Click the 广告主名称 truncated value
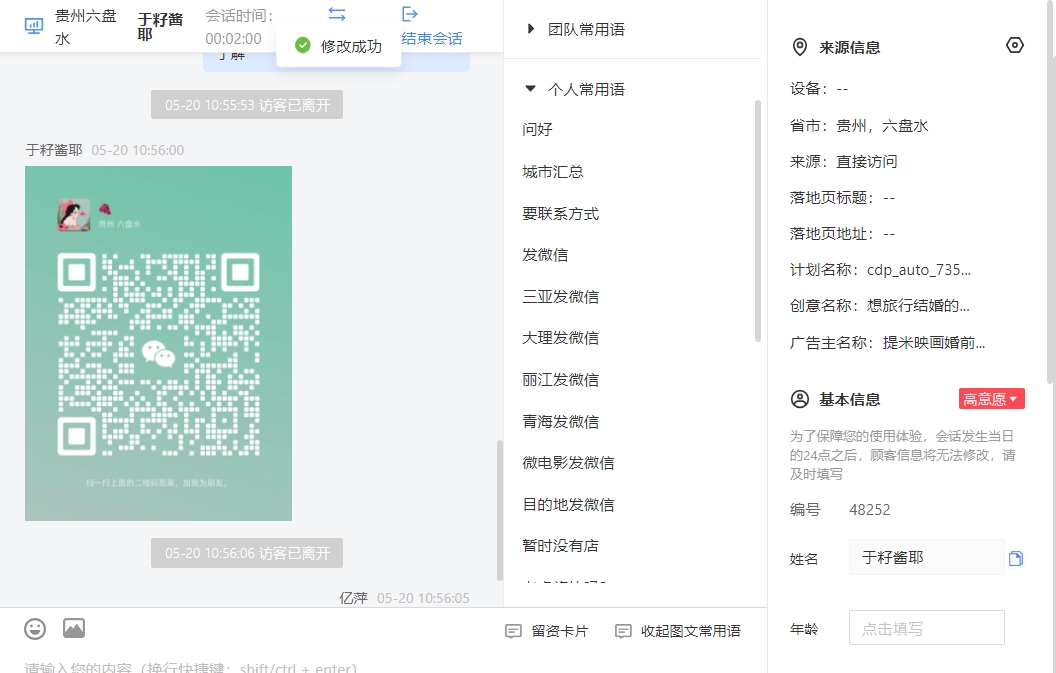 [x=934, y=343]
